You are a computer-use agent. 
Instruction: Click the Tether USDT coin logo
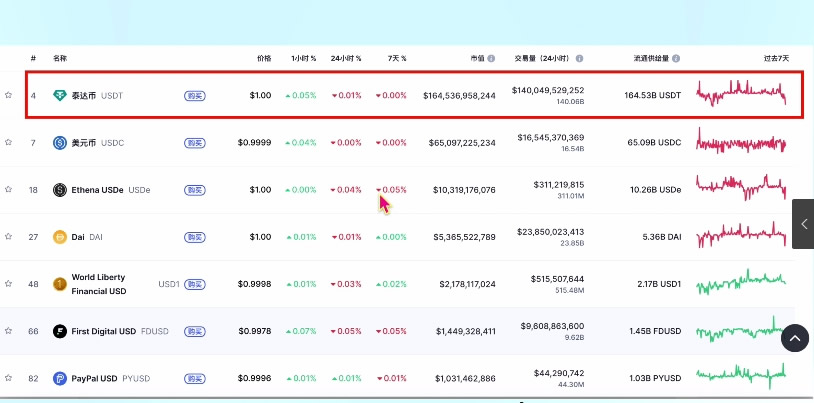coord(60,96)
